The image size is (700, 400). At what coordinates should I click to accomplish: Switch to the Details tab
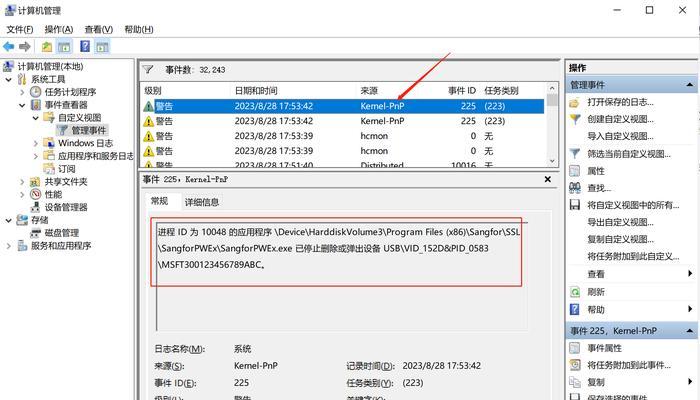[x=202, y=202]
